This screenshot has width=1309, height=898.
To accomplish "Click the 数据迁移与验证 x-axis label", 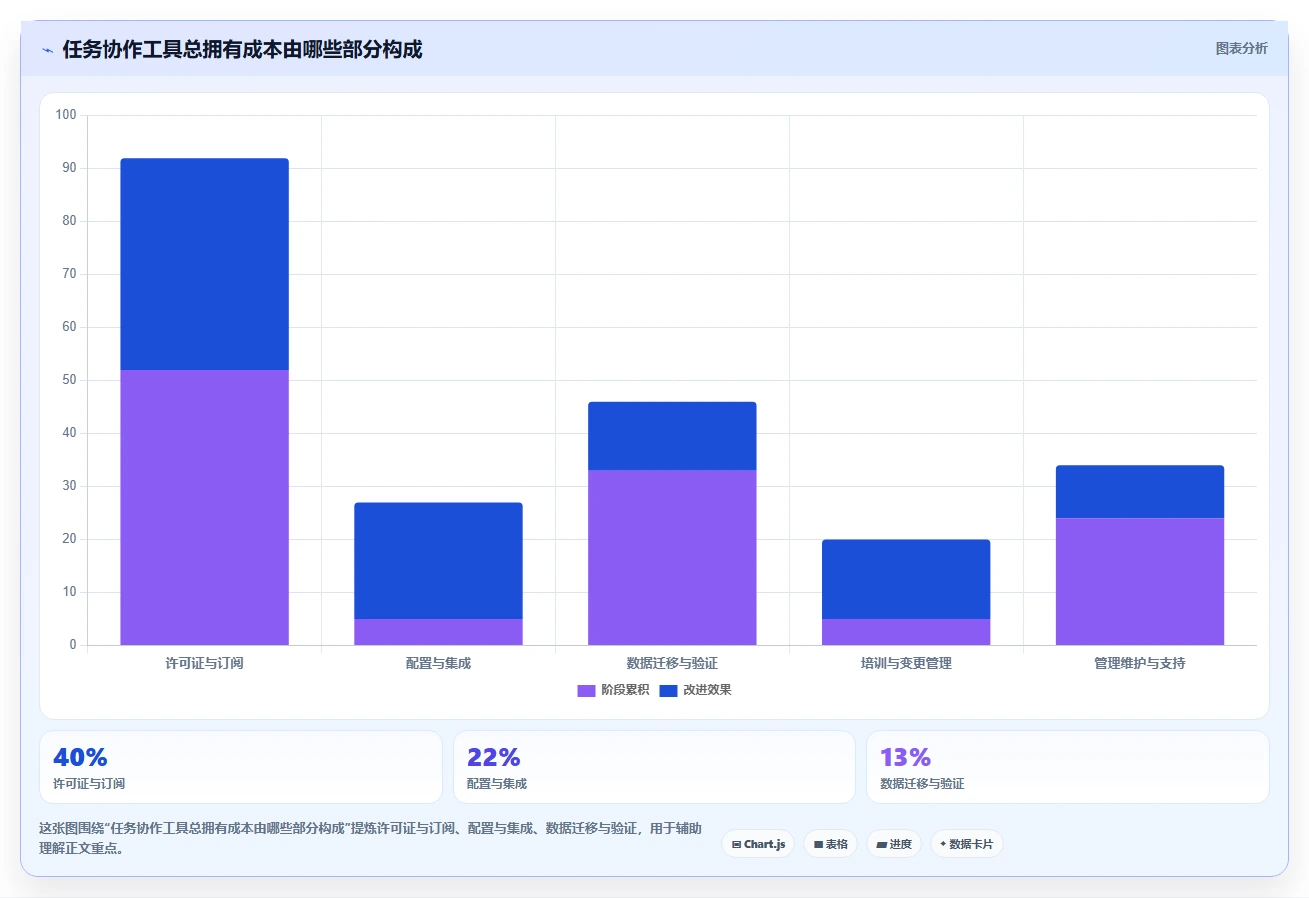I will point(672,663).
